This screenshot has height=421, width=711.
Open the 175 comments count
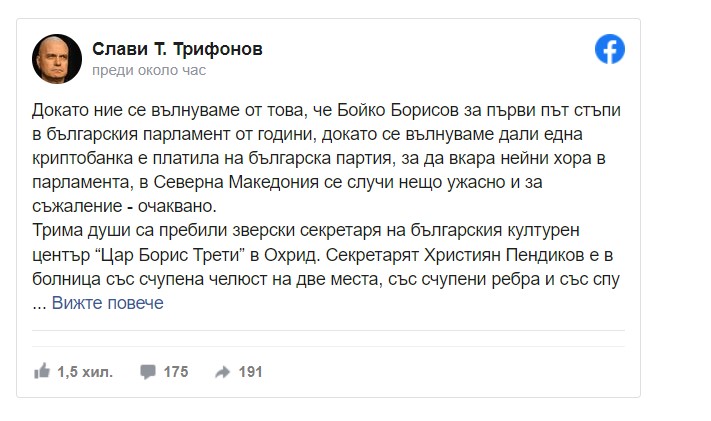tap(175, 371)
